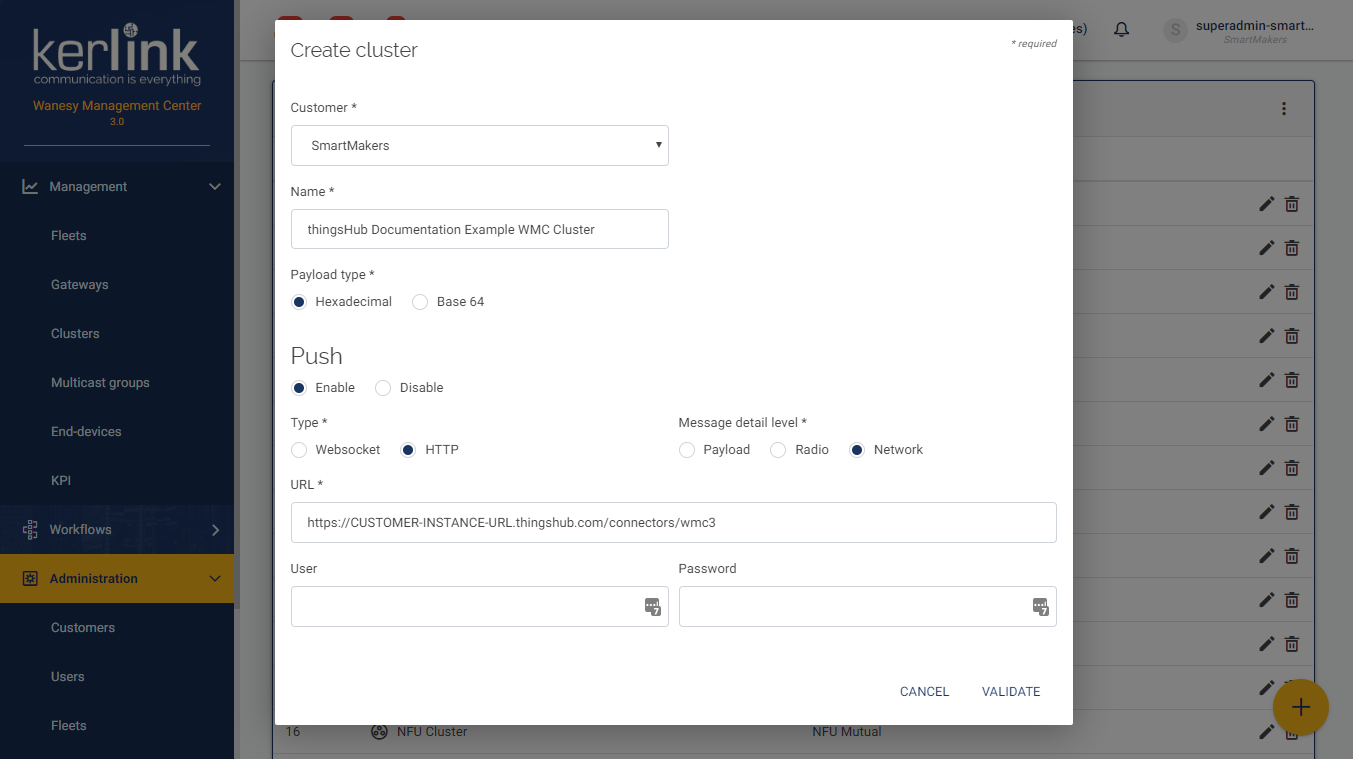Image resolution: width=1353 pixels, height=759 pixels.
Task: Choose the Websocket push type
Action: click(x=299, y=450)
